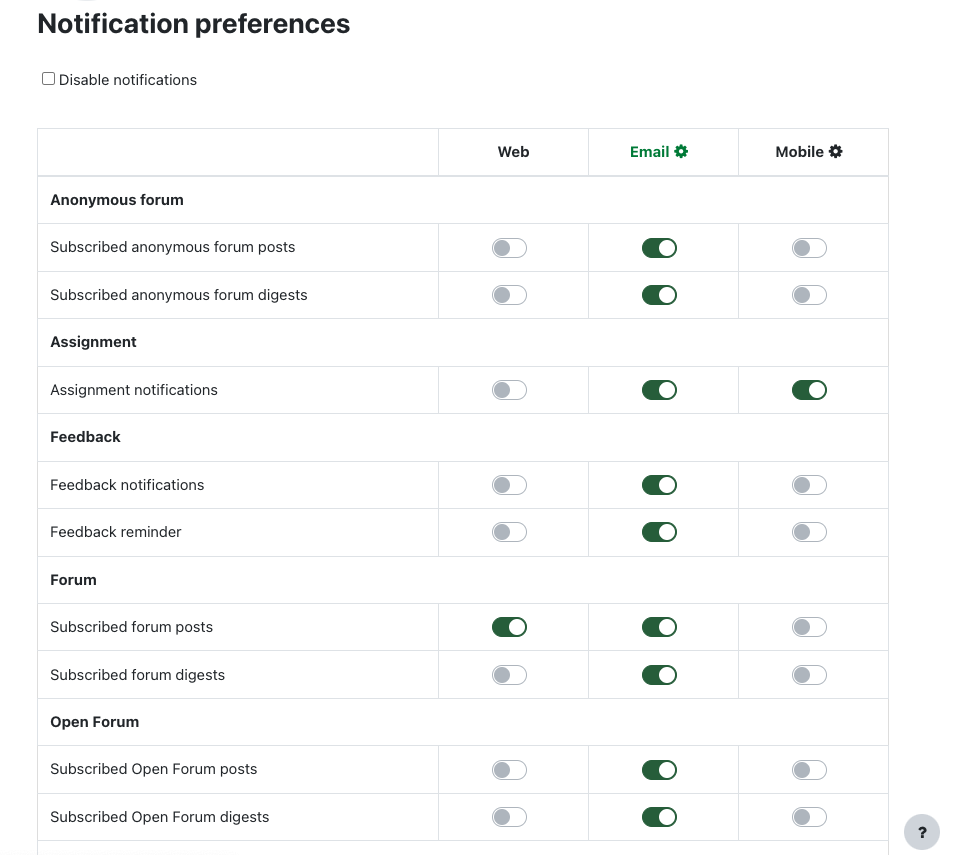Enable Mobile toggle for Feedback reminder
This screenshot has width=956, height=855.
tap(809, 532)
